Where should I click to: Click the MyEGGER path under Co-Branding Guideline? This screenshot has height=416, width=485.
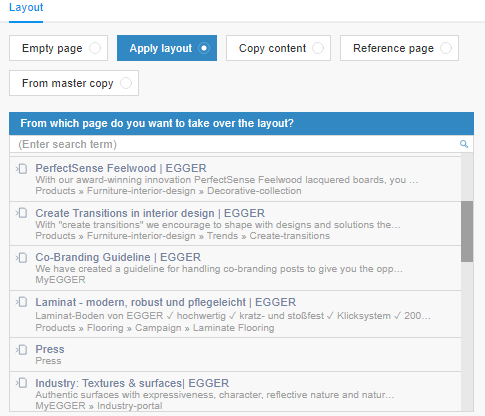point(60,280)
